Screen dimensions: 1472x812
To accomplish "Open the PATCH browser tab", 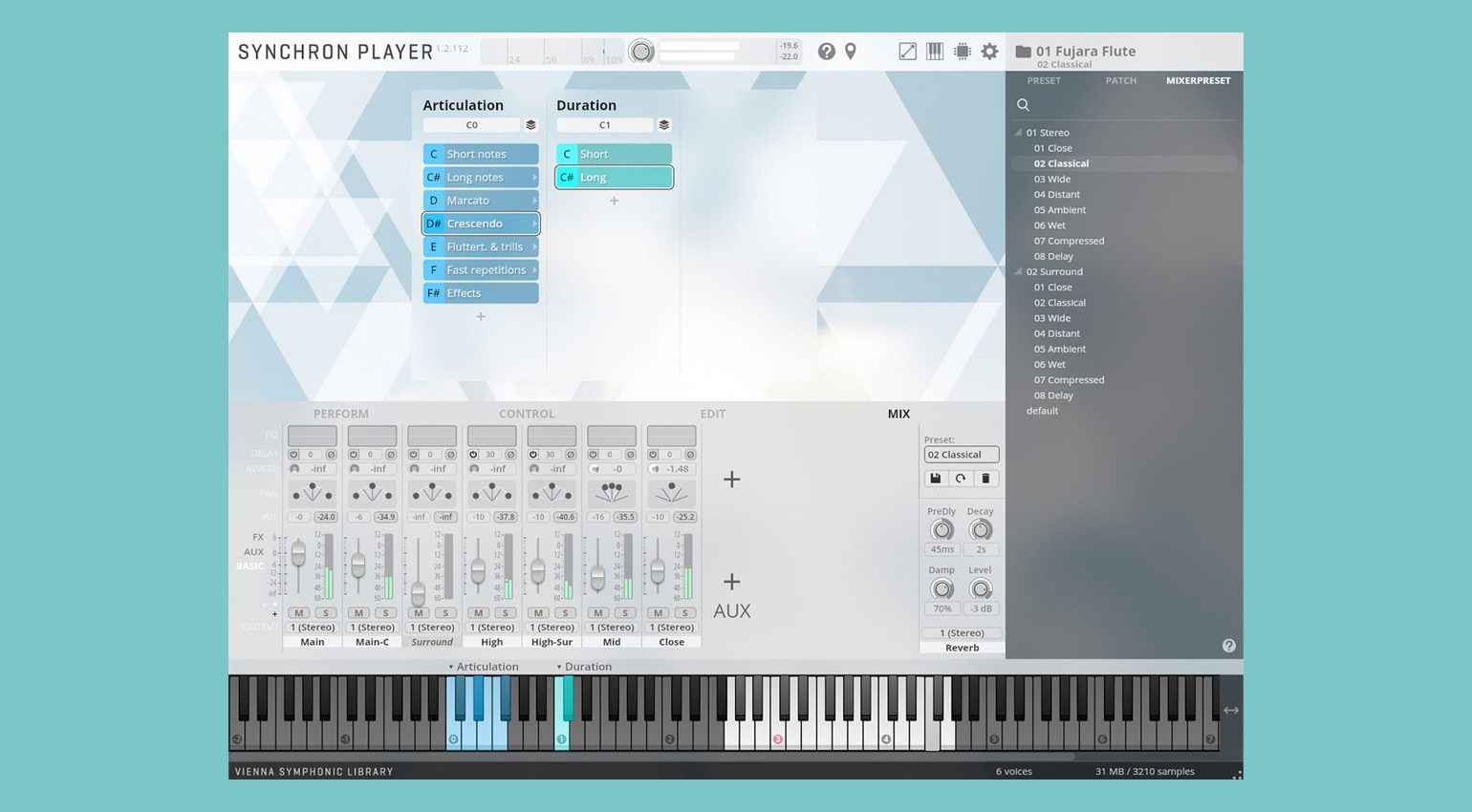I will (x=1120, y=81).
